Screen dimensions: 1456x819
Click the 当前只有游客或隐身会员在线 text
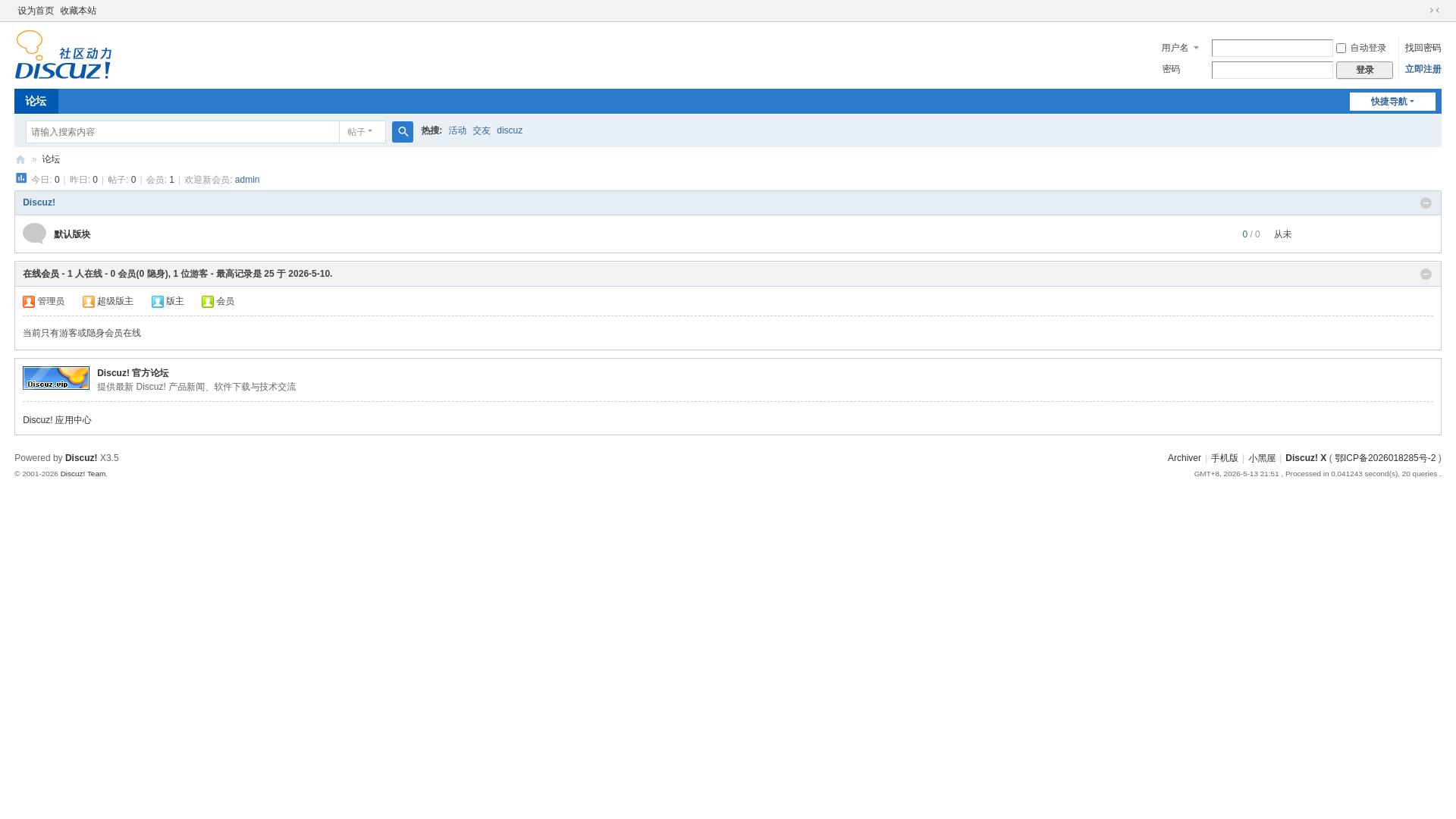[x=82, y=333]
